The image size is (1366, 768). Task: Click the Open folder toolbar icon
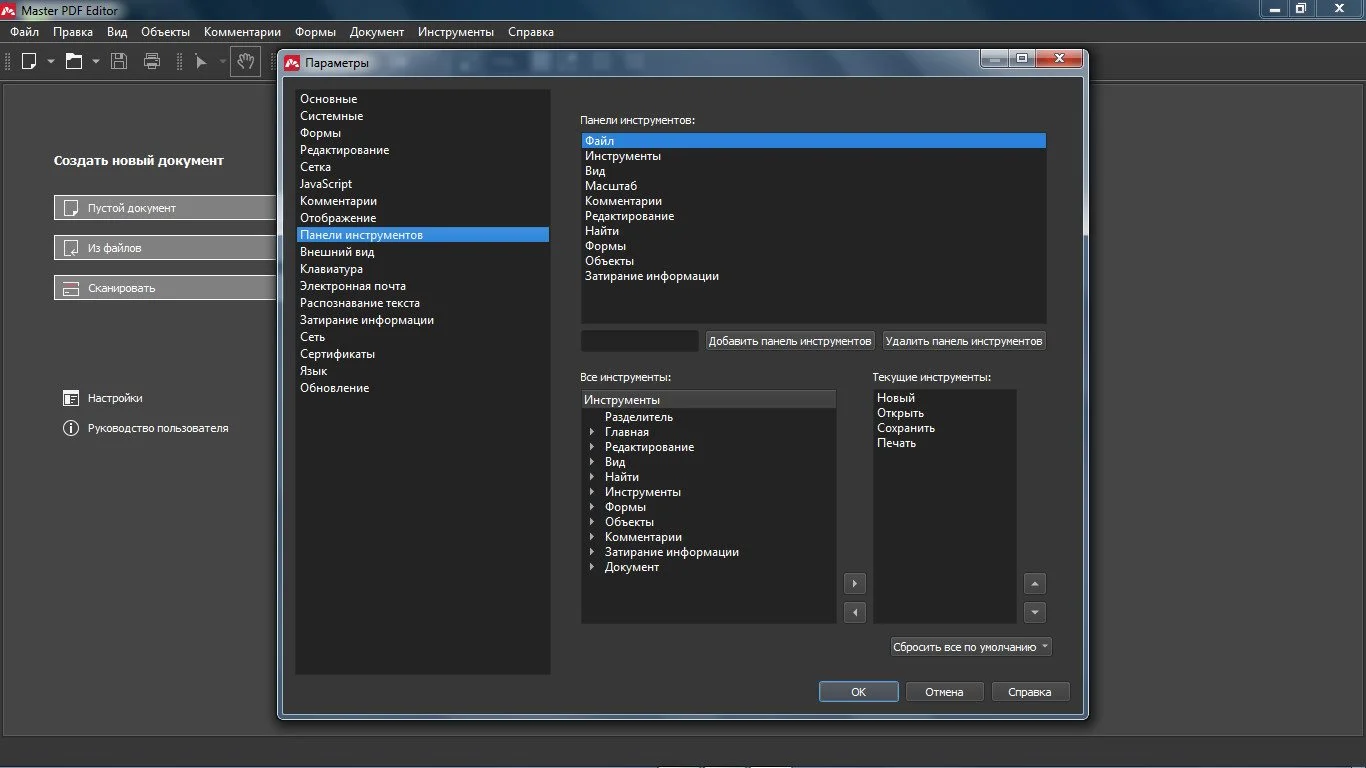pos(74,61)
